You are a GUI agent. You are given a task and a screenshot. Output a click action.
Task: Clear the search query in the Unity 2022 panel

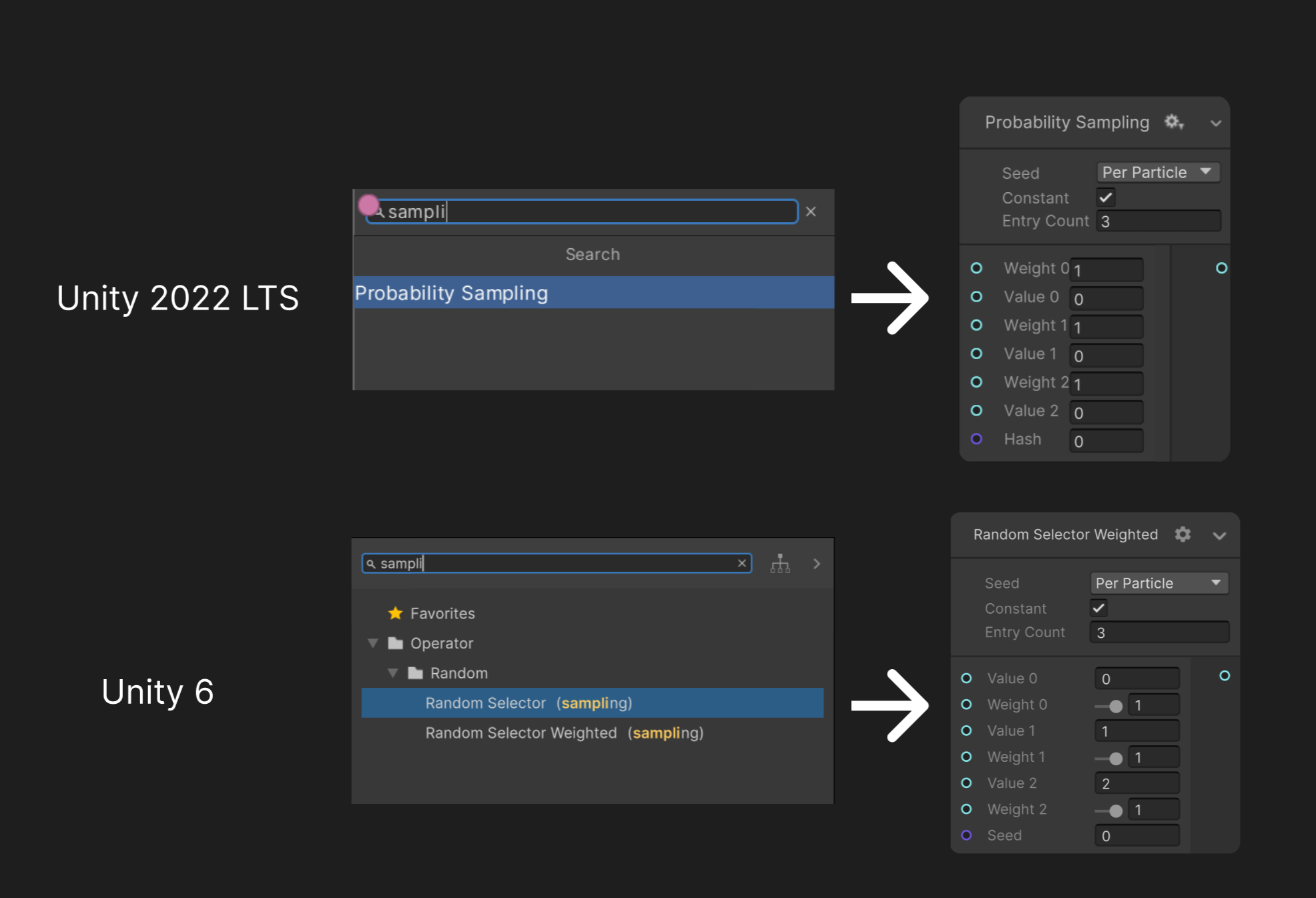tap(811, 211)
